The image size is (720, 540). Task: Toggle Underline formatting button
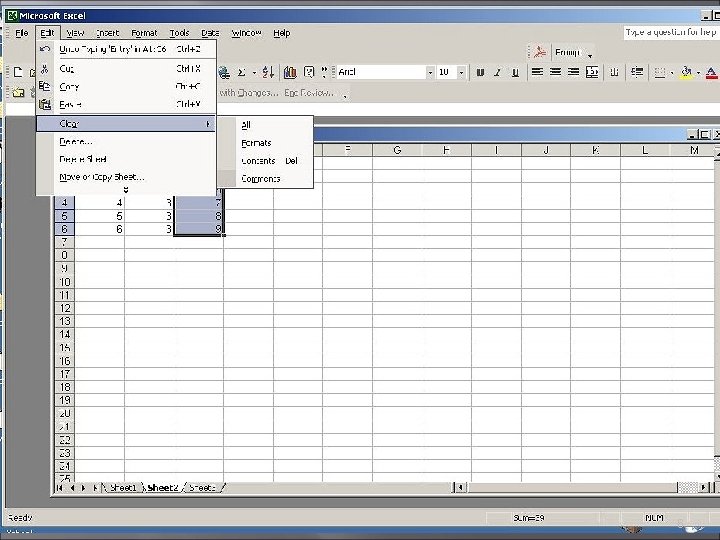tap(515, 73)
